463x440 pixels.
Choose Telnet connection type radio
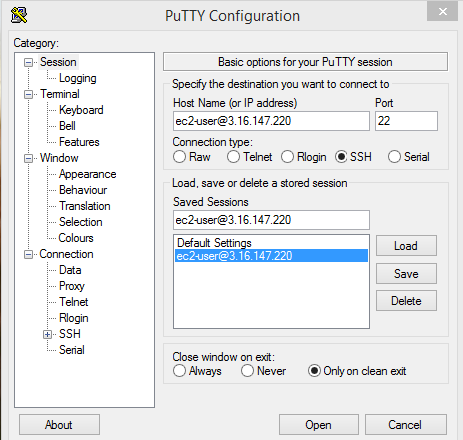pyautogui.click(x=233, y=157)
